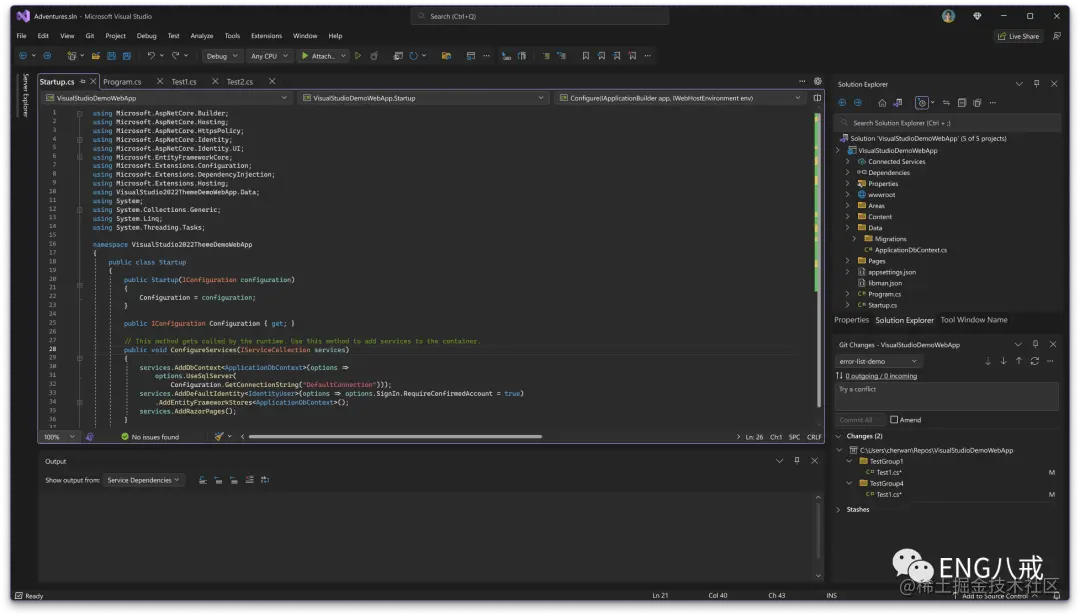Click the Home icon in Solution Explorer
The width and height of the screenshot is (1080, 616).
(x=883, y=103)
